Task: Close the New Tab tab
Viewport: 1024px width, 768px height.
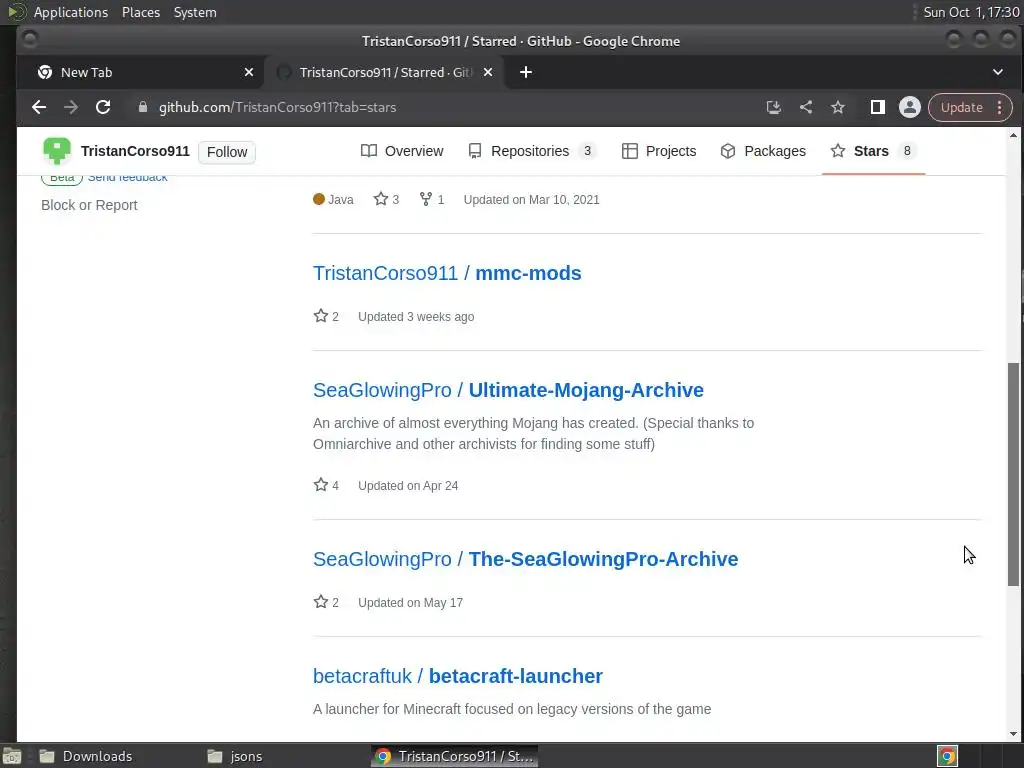Action: 249,72
